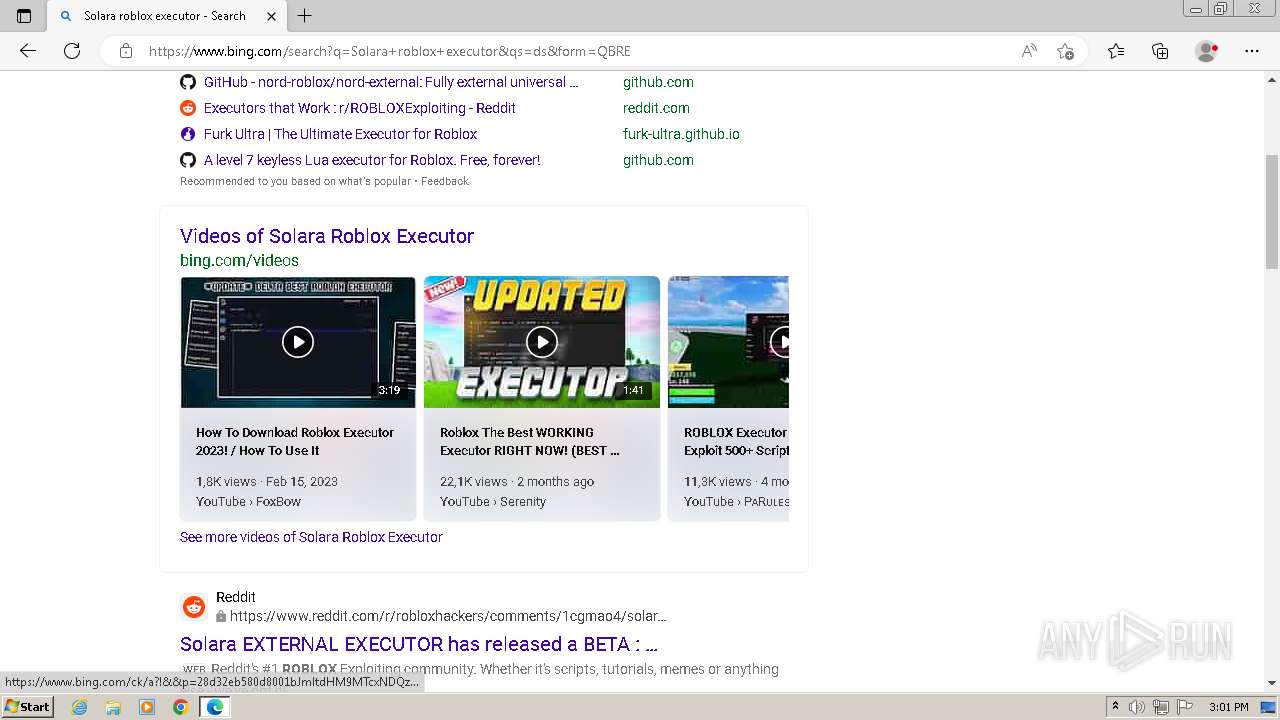Open tab actions menu icon
The width and height of the screenshot is (1280, 720).
24,16
